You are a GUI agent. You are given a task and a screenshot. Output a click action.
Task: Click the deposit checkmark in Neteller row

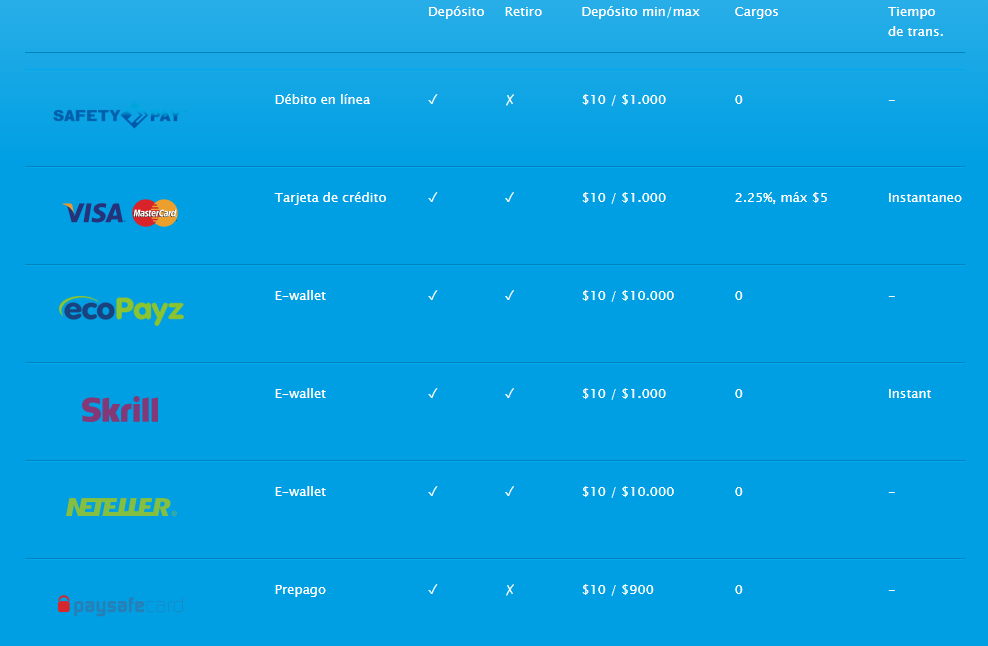[x=433, y=491]
